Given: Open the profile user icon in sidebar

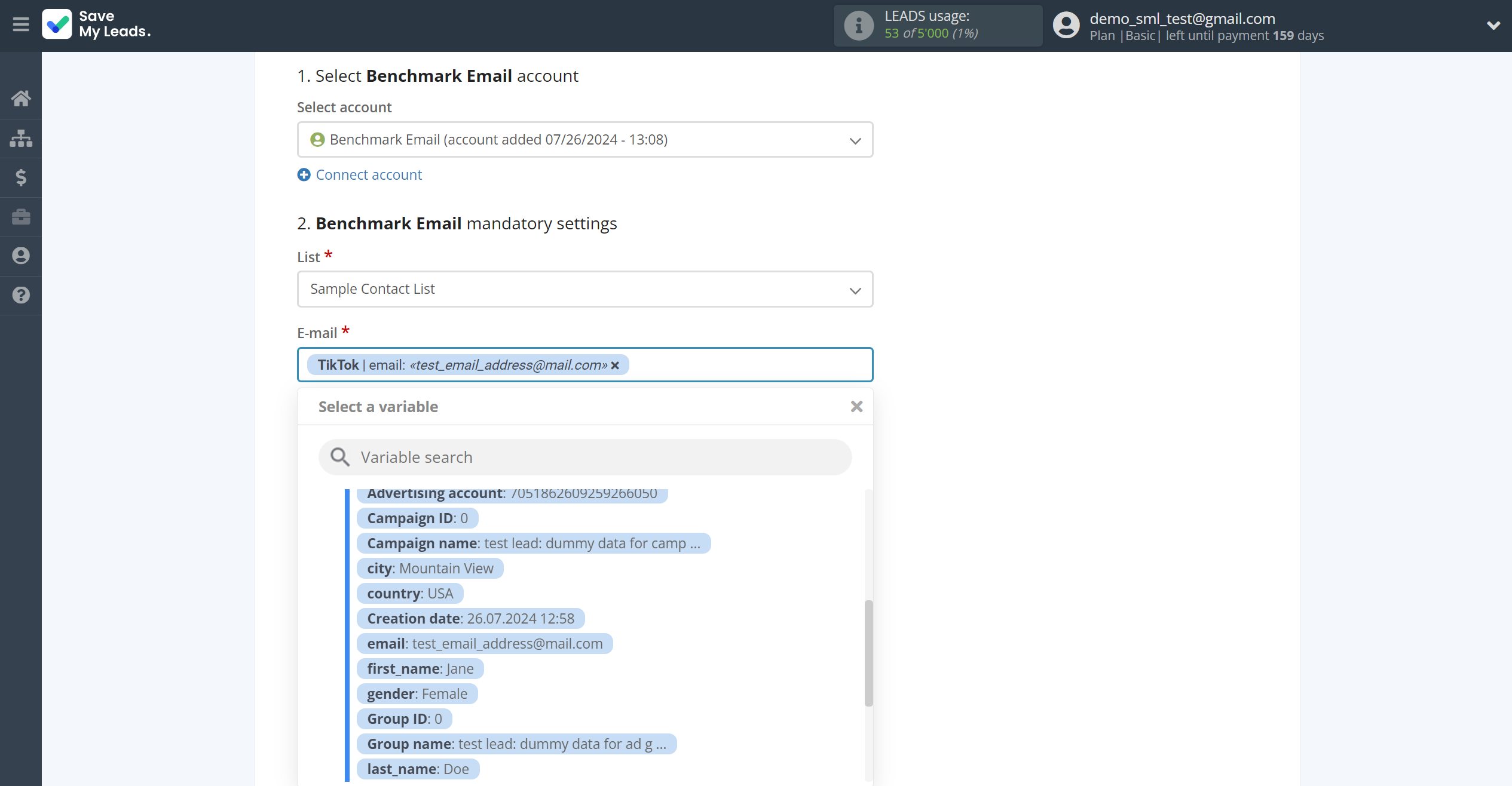Looking at the screenshot, I should [x=21, y=256].
